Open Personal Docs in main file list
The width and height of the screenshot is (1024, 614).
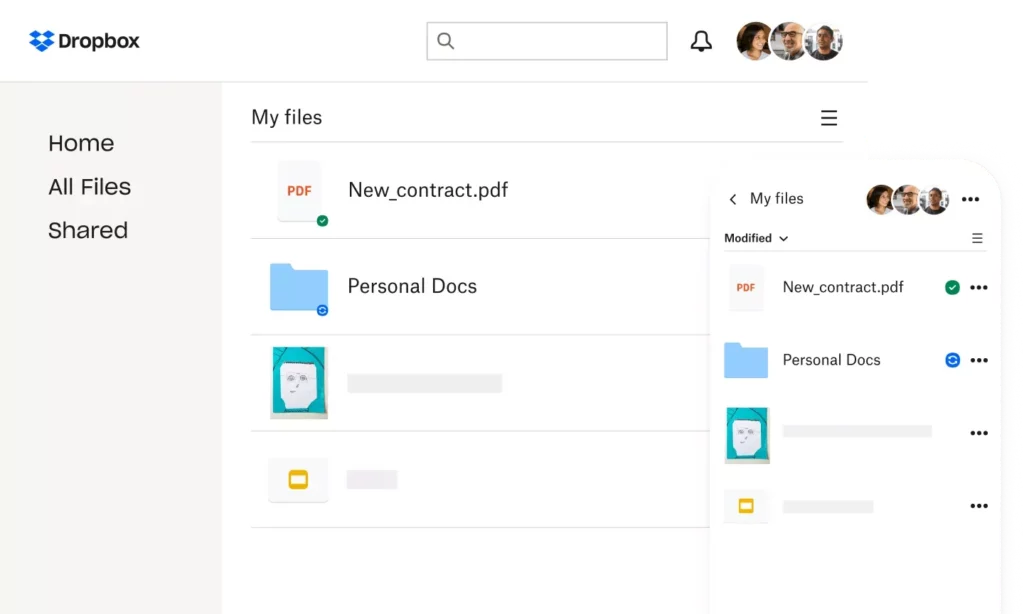tap(412, 286)
